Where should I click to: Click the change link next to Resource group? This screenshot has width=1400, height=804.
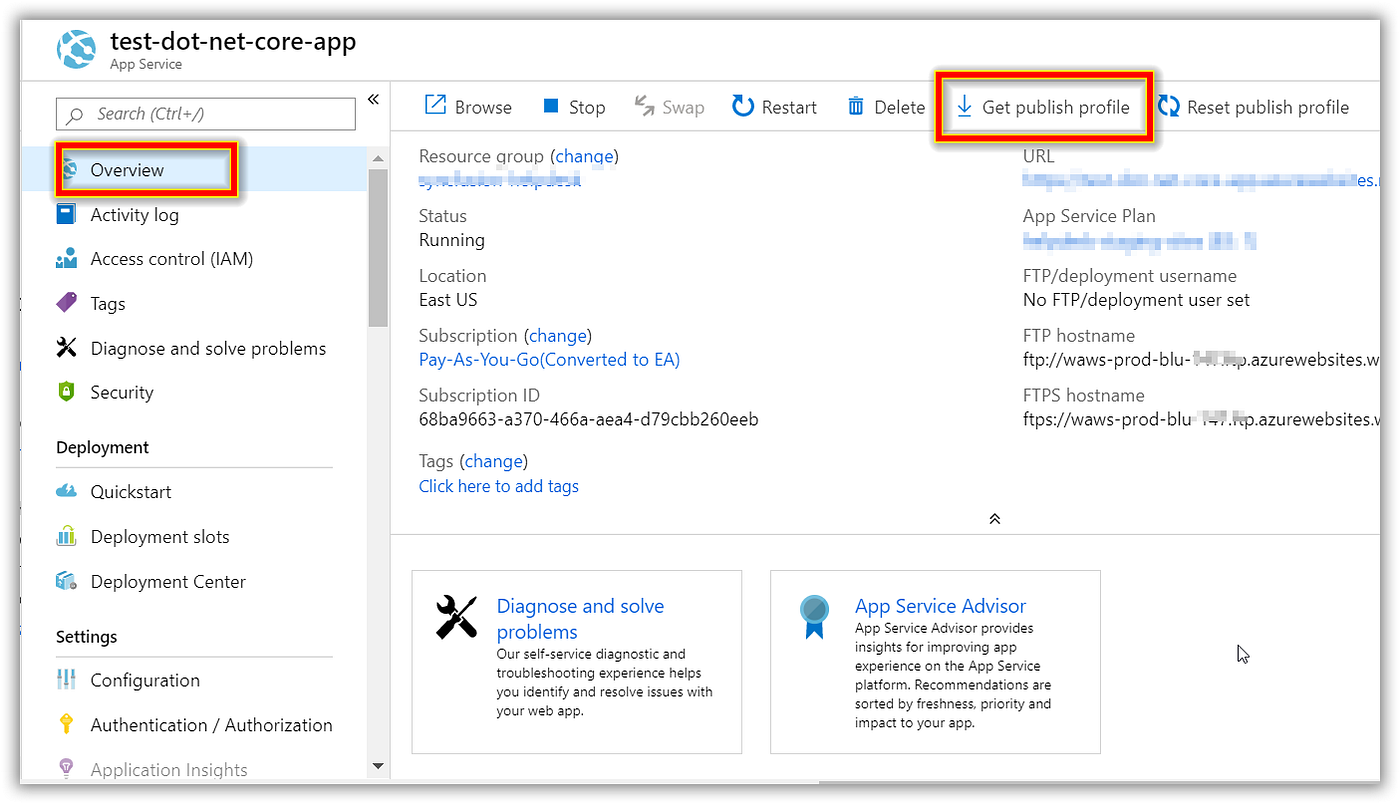(584, 156)
